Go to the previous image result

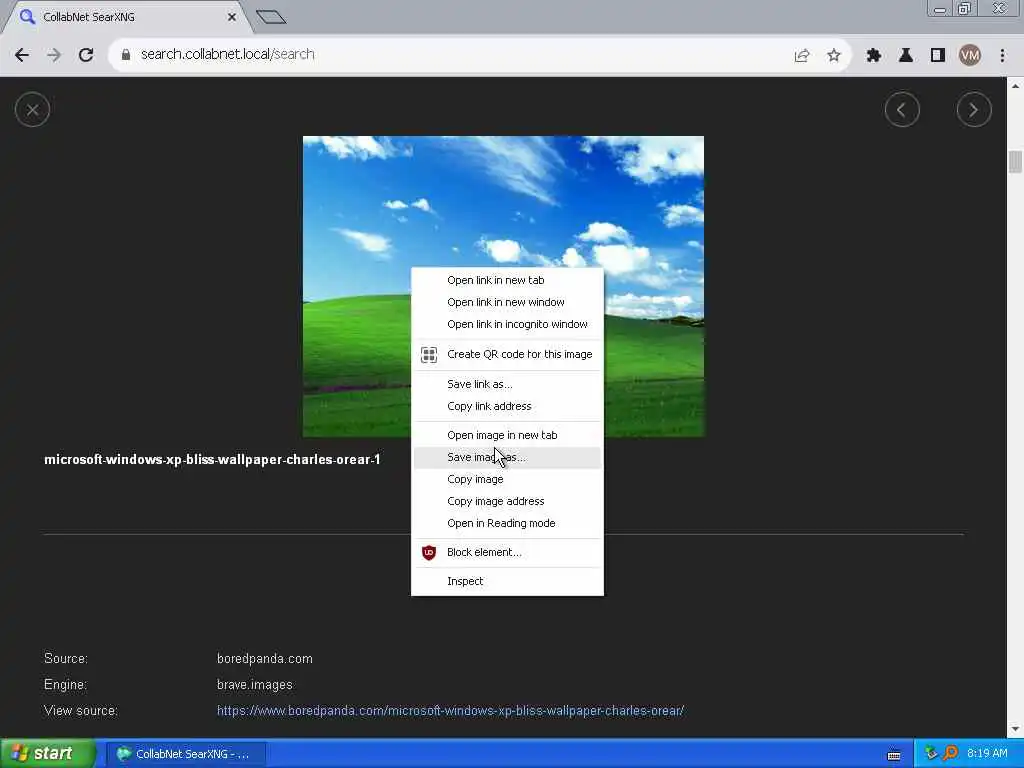[902, 110]
